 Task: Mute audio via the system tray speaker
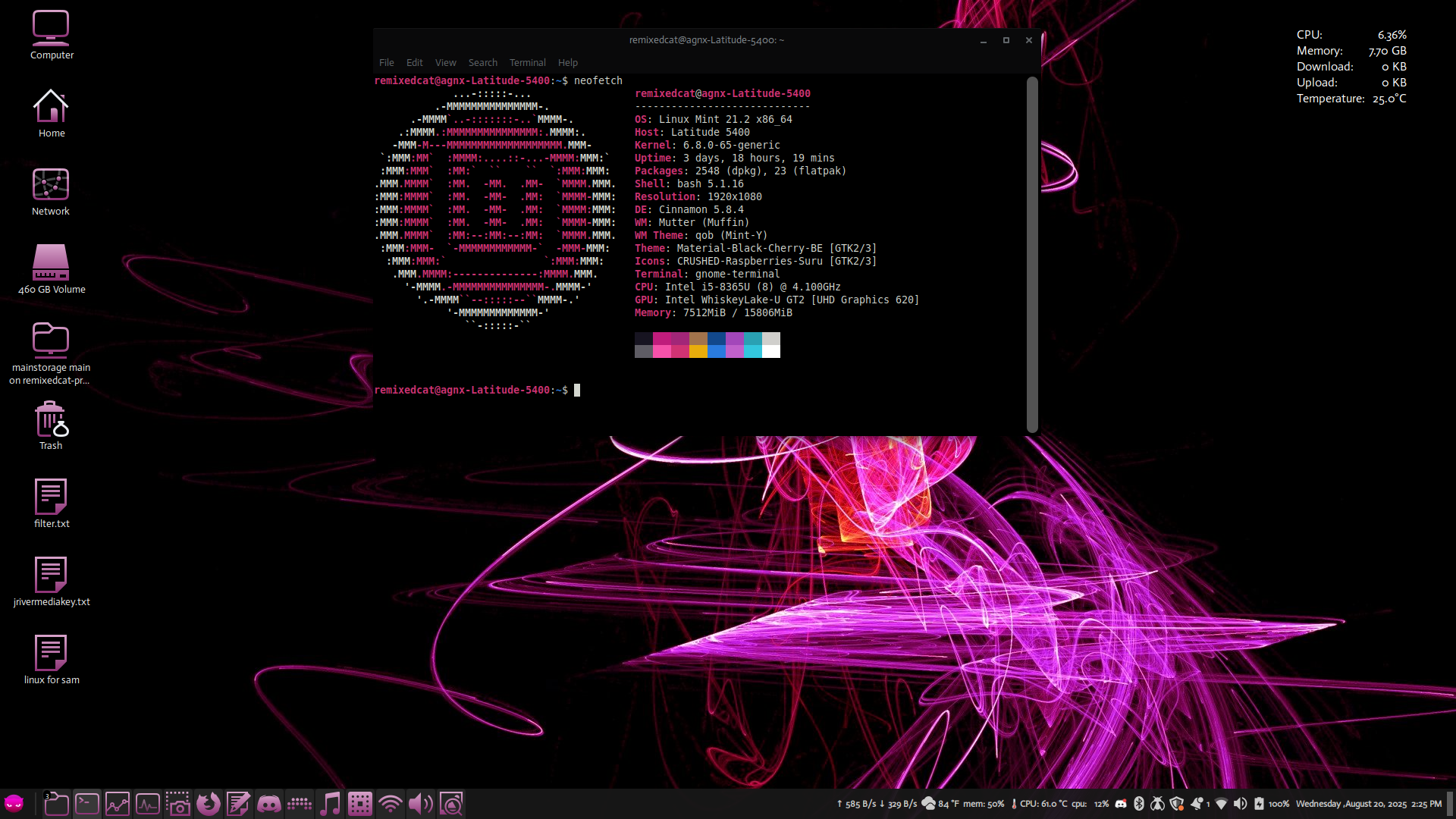[1240, 804]
